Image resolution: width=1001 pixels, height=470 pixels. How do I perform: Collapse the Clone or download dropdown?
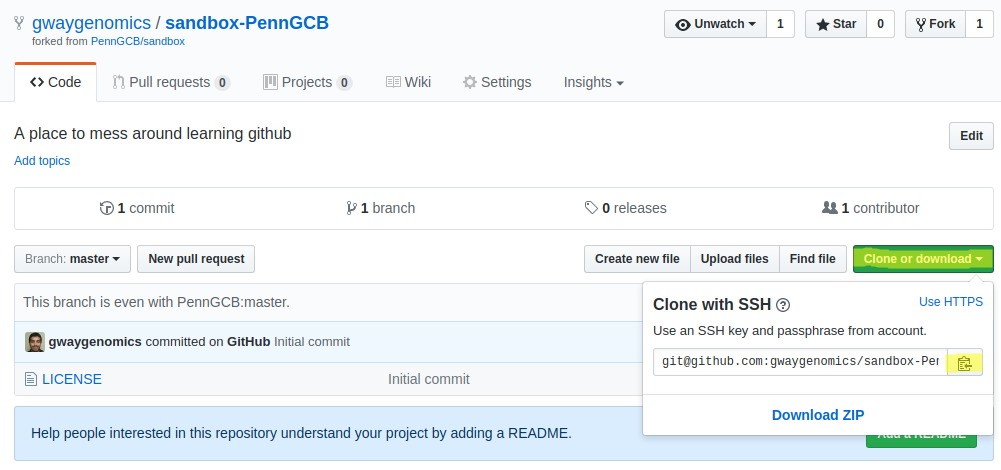coord(922,259)
